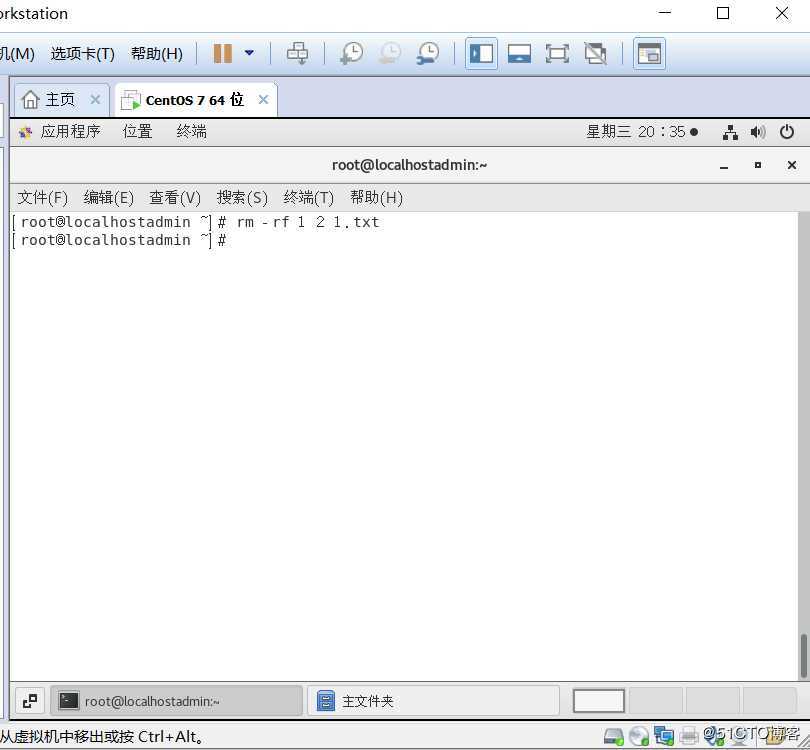Screen dimensions: 810x750
Task: Click the terminal vertical scrollbar thumb
Action: 804,656
